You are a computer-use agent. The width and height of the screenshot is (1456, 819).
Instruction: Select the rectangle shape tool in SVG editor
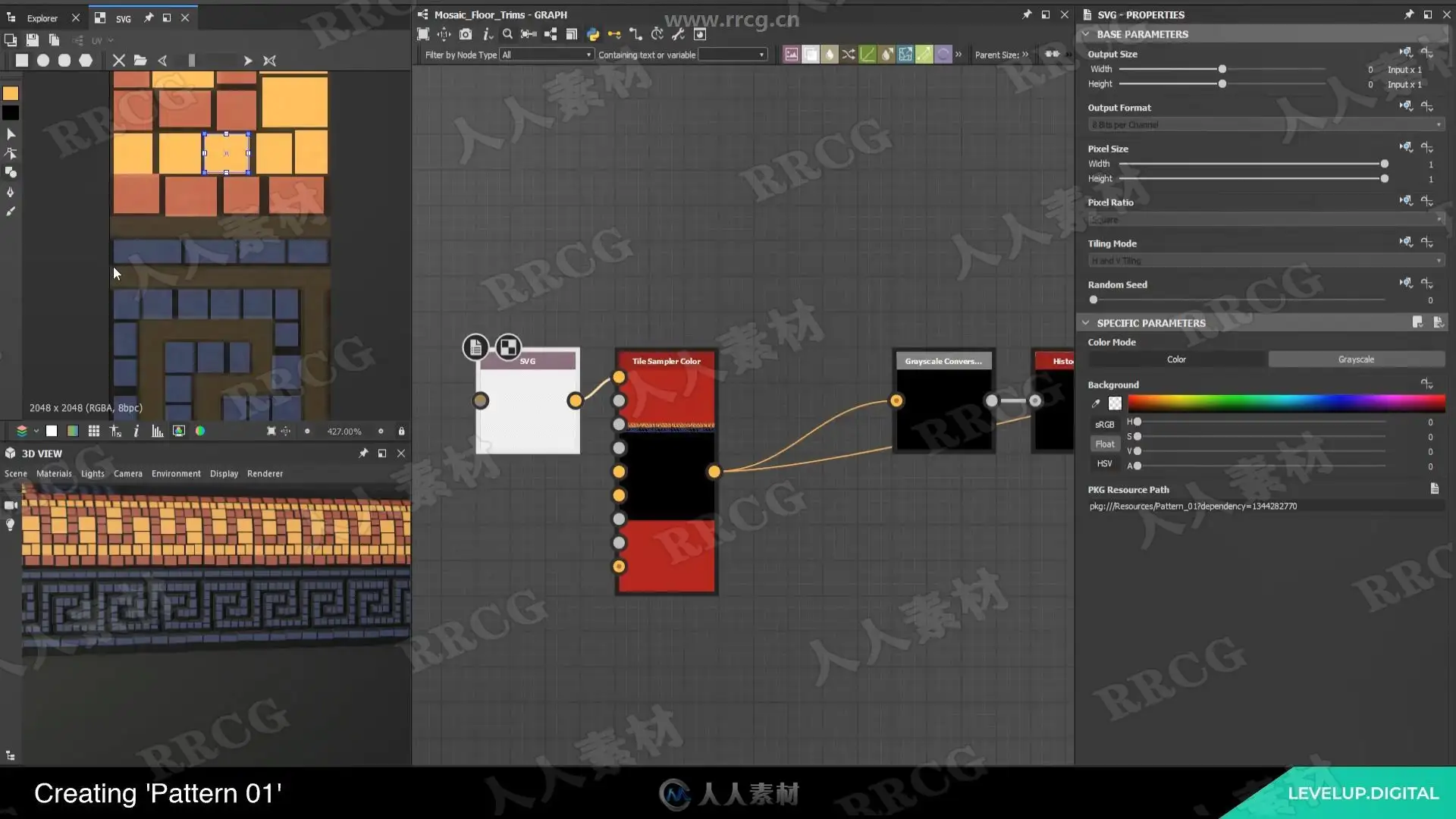pyautogui.click(x=22, y=61)
